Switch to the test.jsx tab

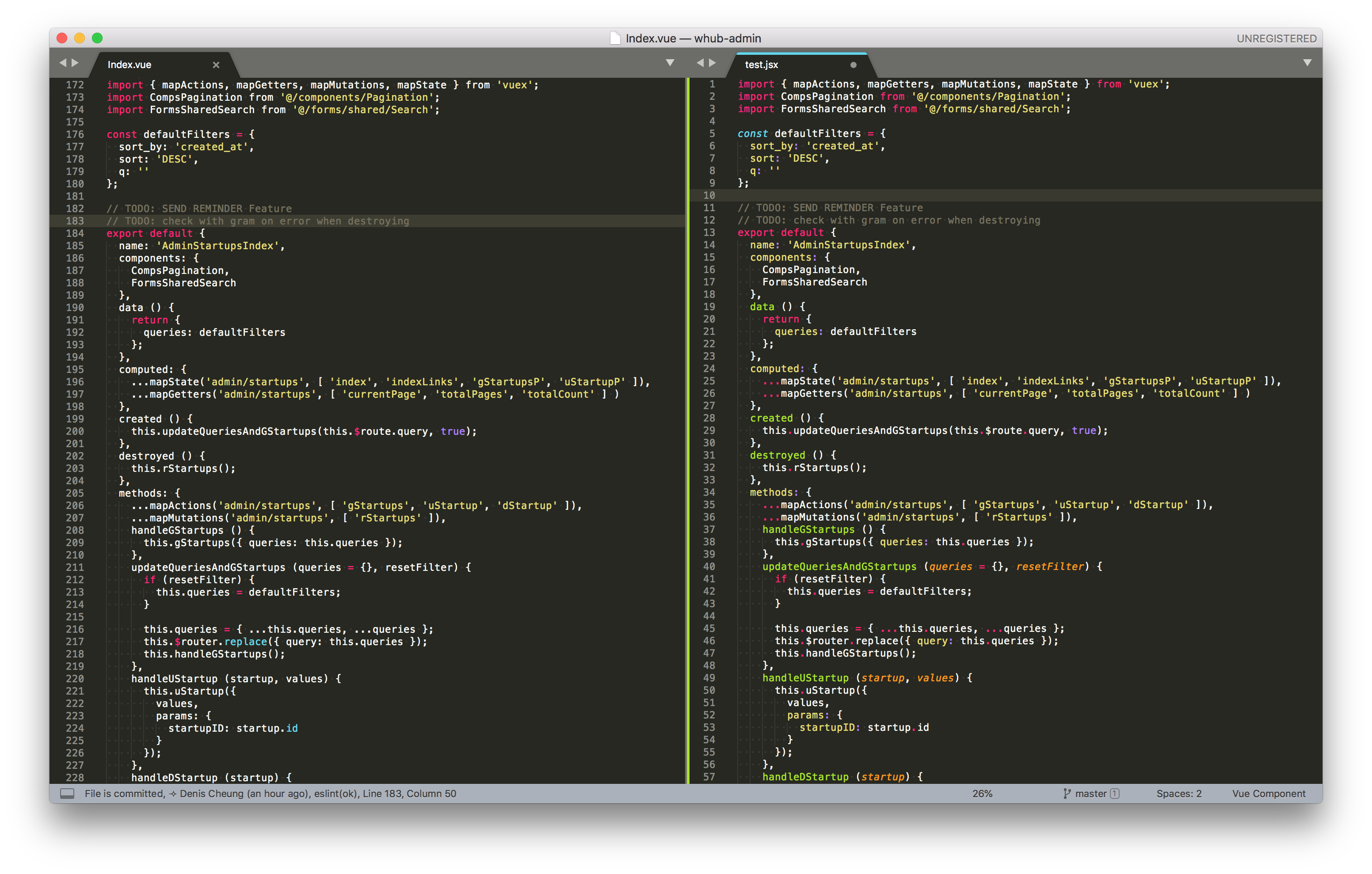(x=762, y=65)
